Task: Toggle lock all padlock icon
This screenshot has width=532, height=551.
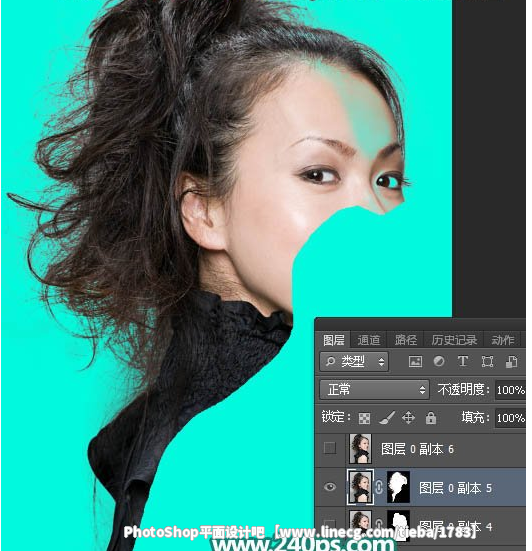Action: click(431, 418)
